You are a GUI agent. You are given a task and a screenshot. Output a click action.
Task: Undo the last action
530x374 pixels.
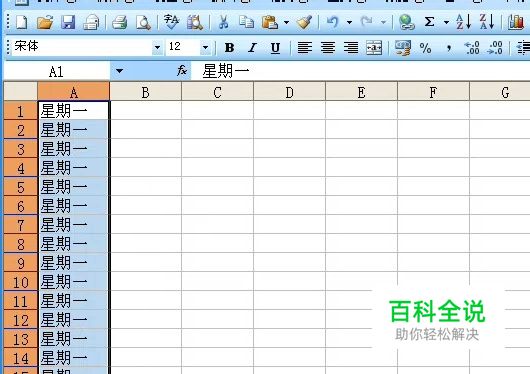tap(333, 22)
